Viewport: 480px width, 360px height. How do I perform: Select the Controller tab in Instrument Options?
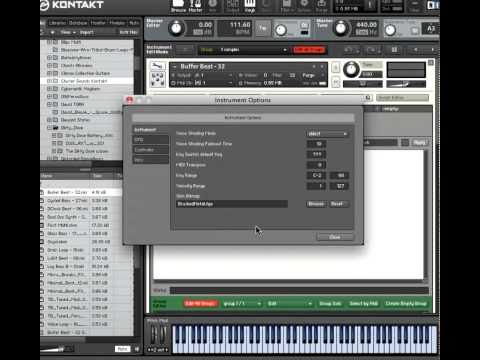click(x=151, y=150)
